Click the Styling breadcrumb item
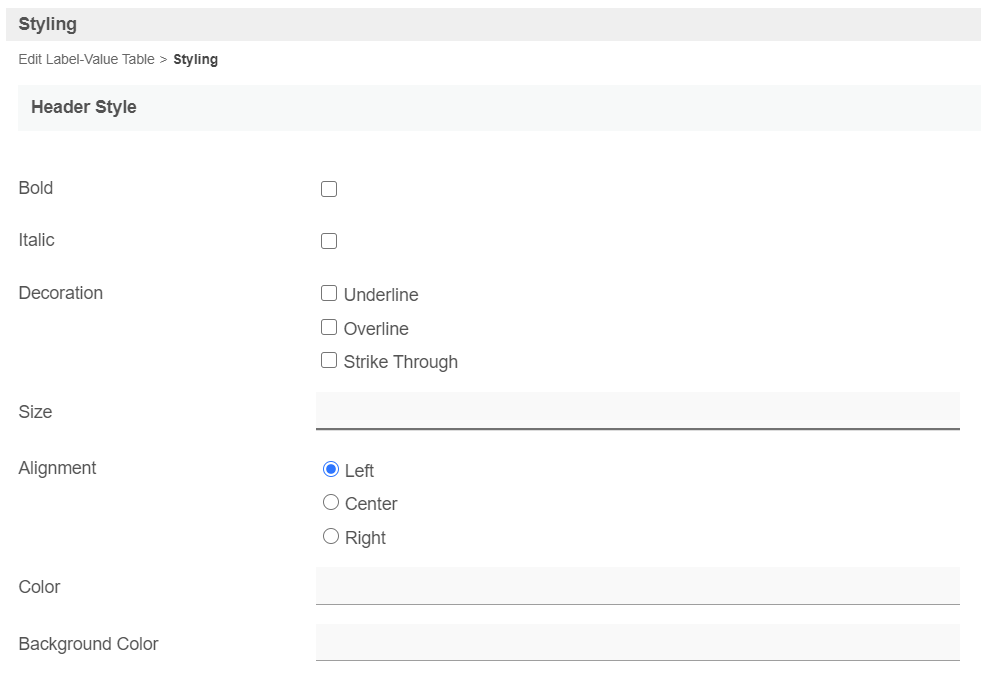This screenshot has width=981, height=681. pos(195,60)
